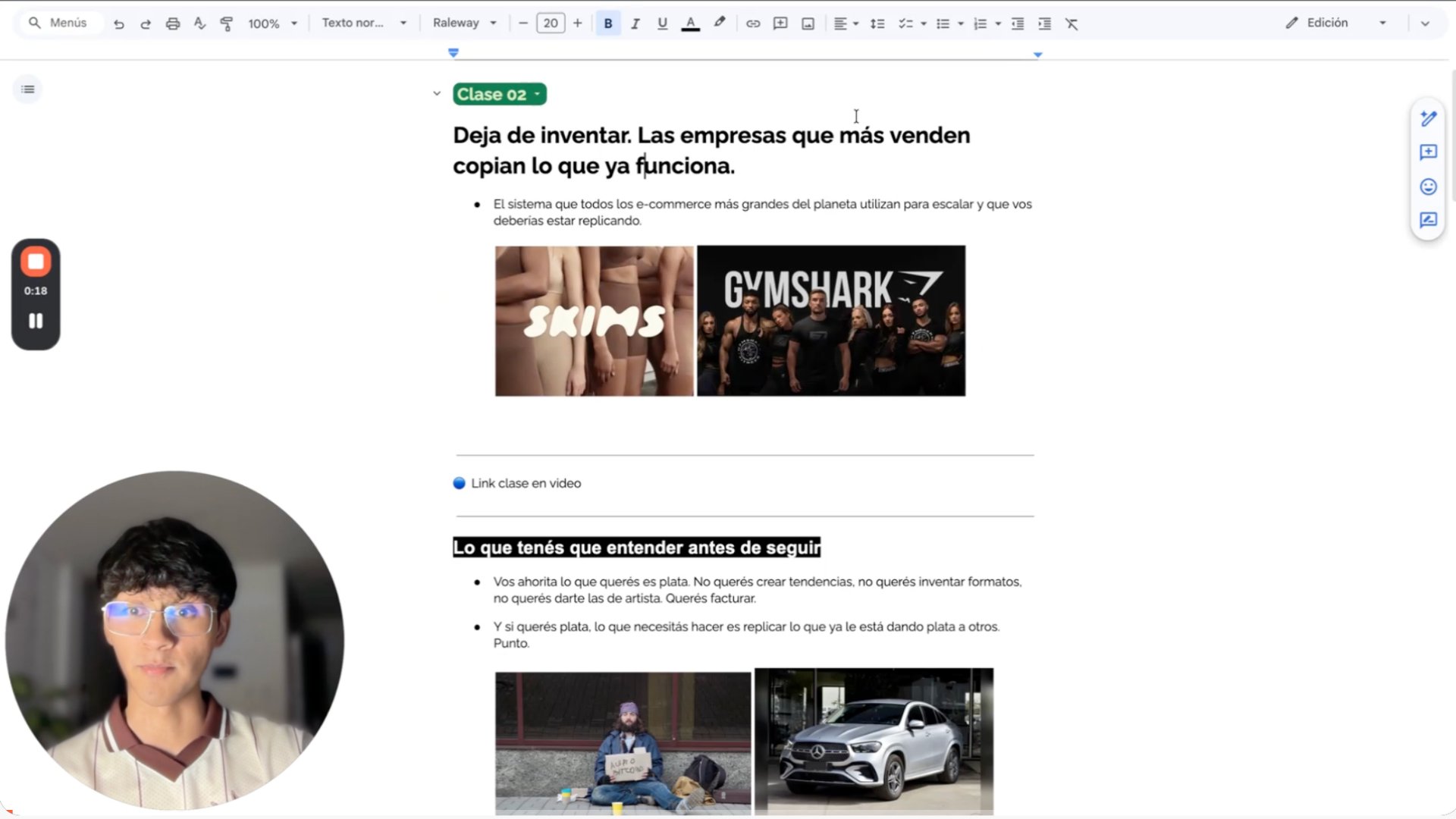
Task: Clear formatting
Action: pyautogui.click(x=1072, y=24)
